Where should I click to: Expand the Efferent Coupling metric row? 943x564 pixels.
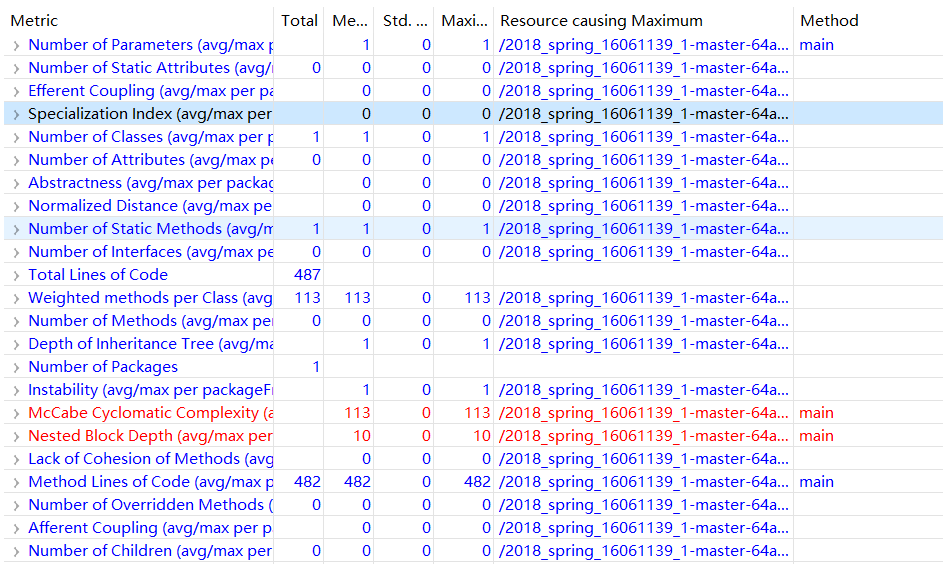point(16,91)
